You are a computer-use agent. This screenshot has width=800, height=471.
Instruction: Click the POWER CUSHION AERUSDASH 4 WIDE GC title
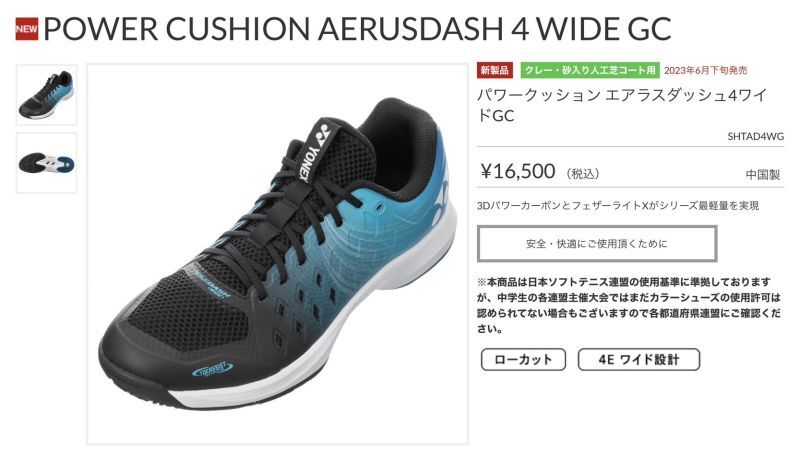point(357,29)
